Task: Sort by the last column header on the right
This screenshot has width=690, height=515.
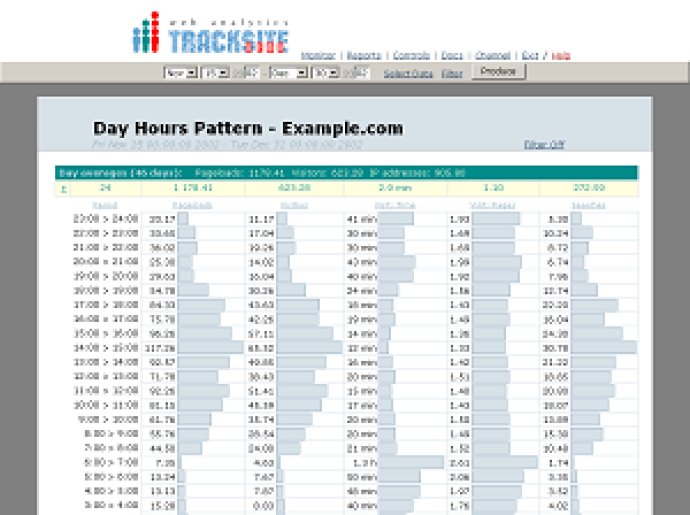Action: (588, 206)
